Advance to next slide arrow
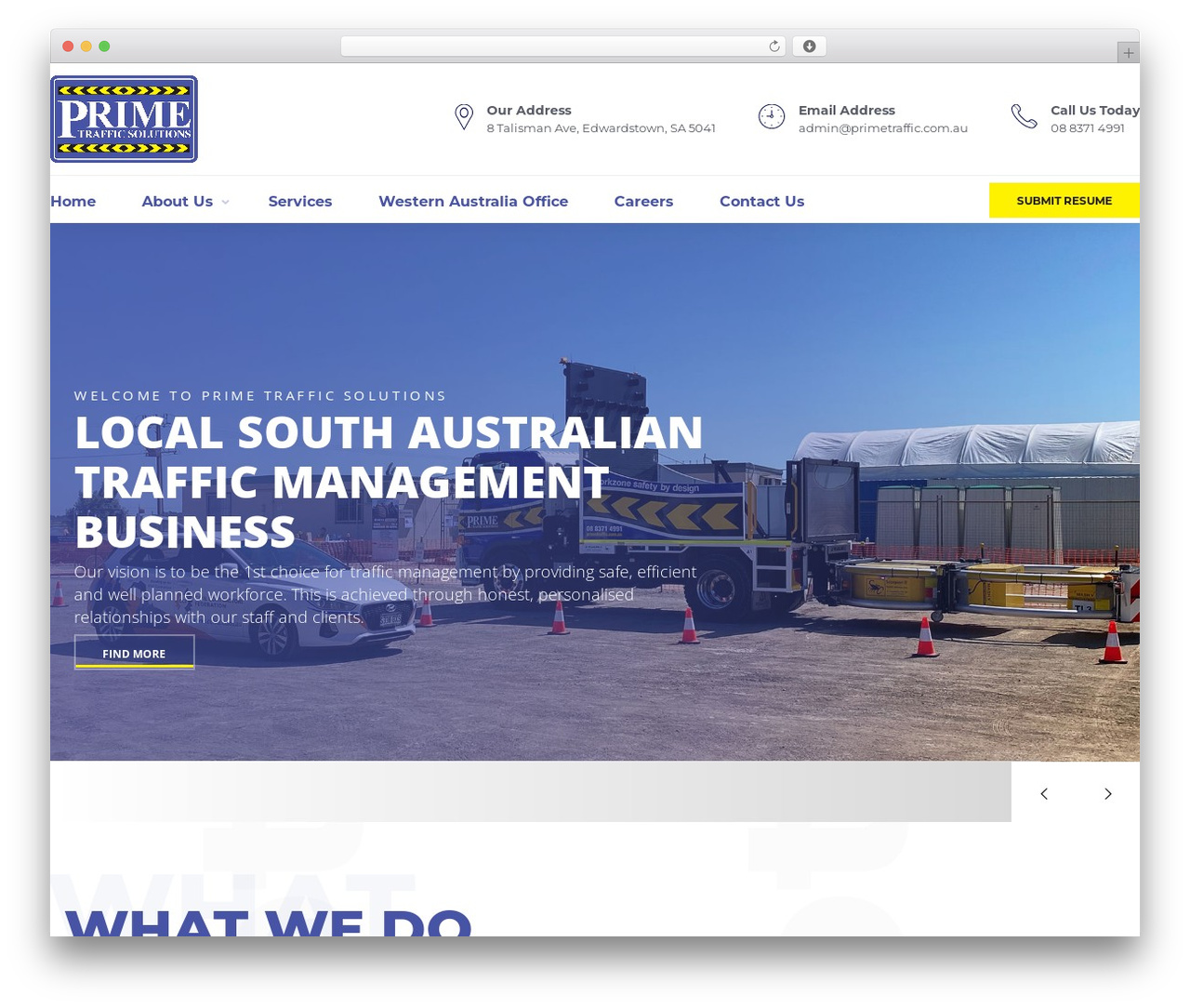Screen dimensions: 1190x1008 pyautogui.click(x=1107, y=793)
